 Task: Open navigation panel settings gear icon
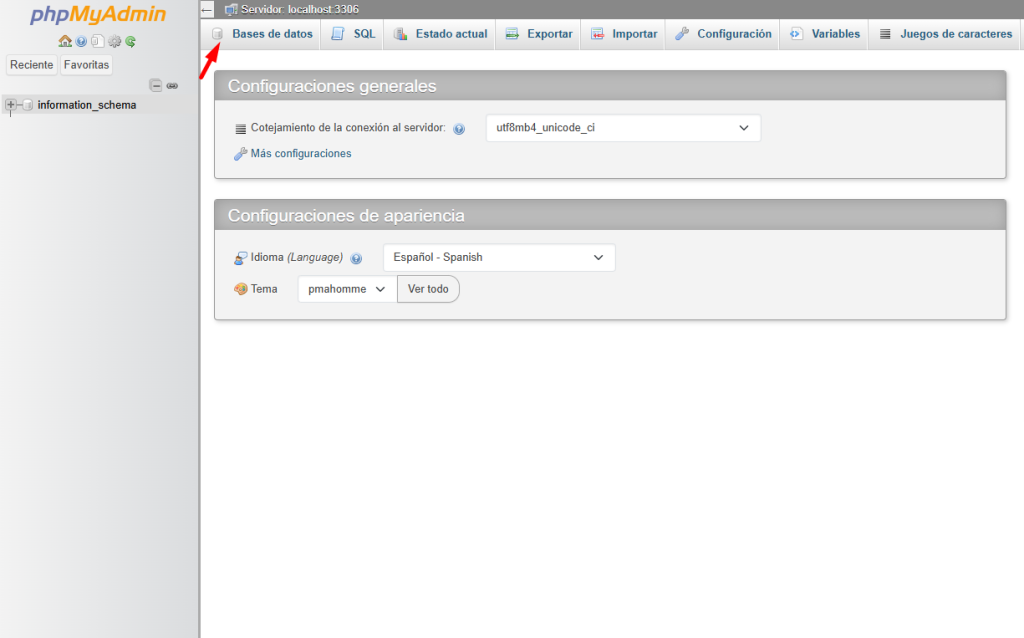[x=114, y=41]
